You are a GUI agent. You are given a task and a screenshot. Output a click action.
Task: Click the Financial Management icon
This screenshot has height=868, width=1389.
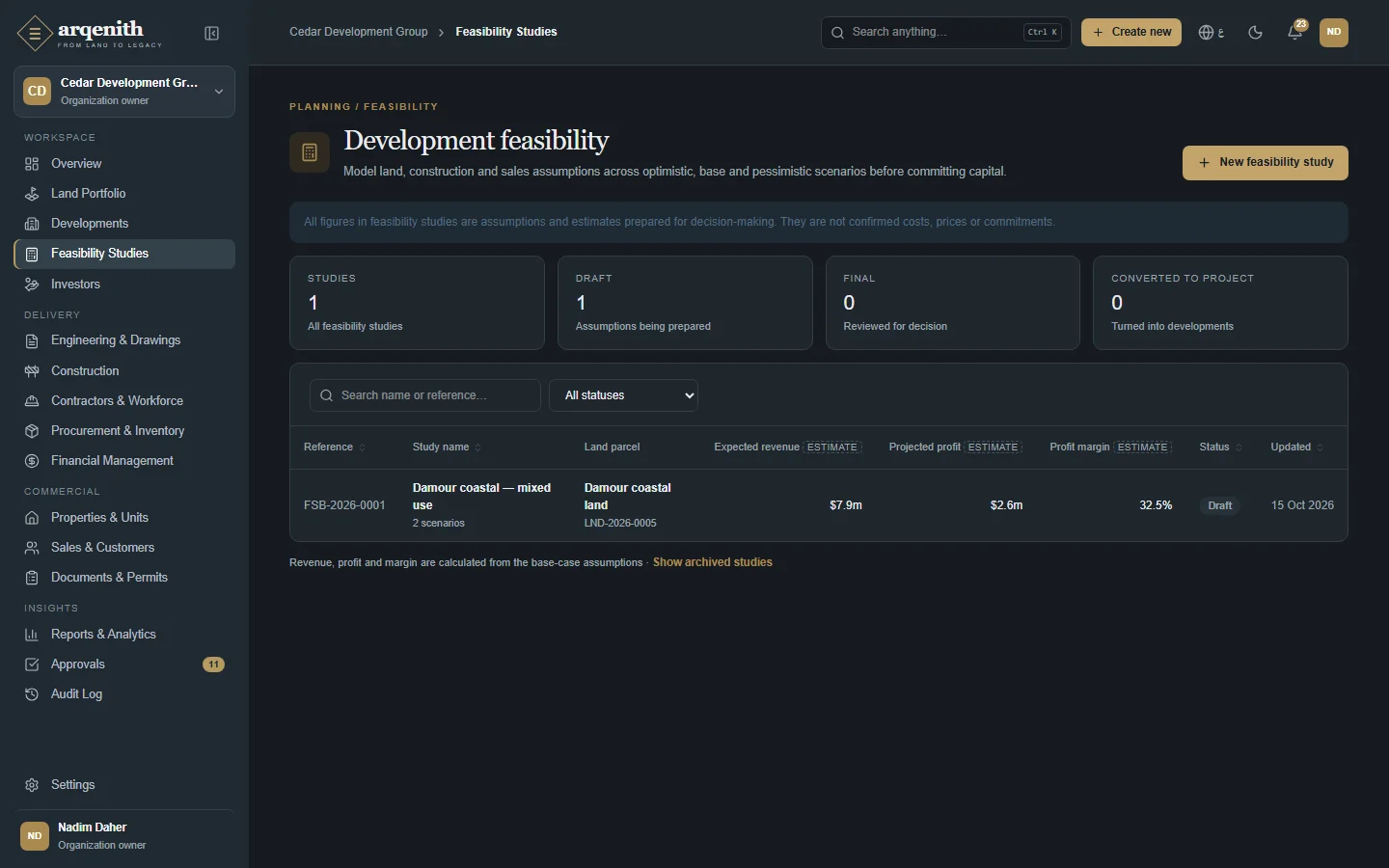coord(32,461)
